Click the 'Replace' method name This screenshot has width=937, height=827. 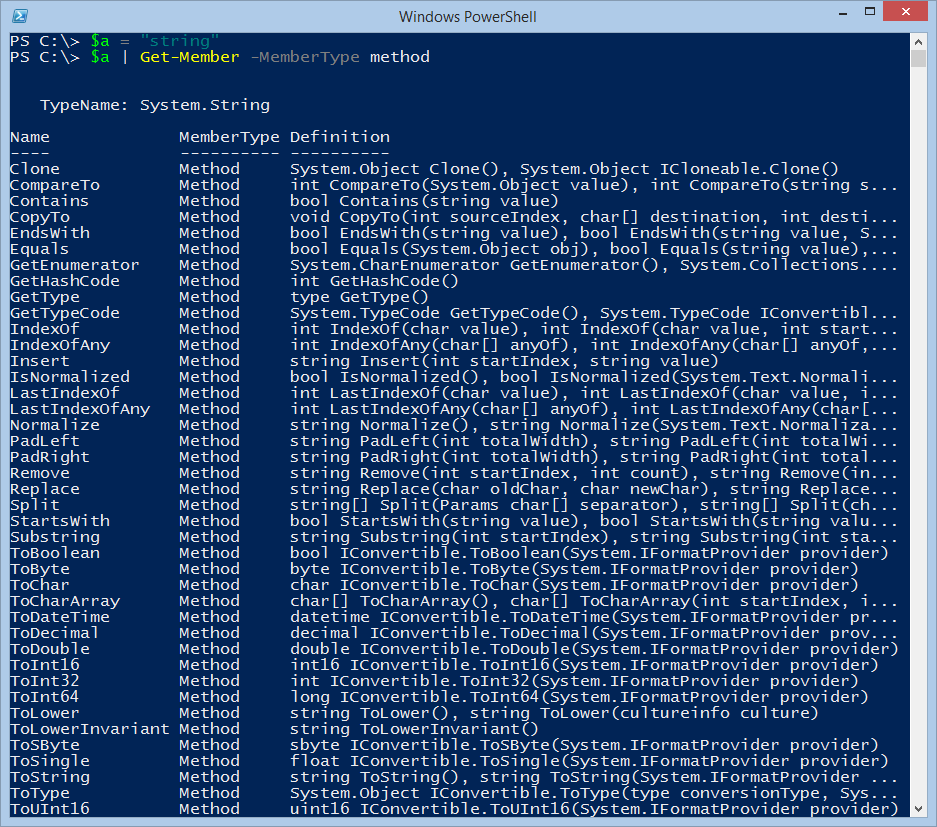click(45, 489)
